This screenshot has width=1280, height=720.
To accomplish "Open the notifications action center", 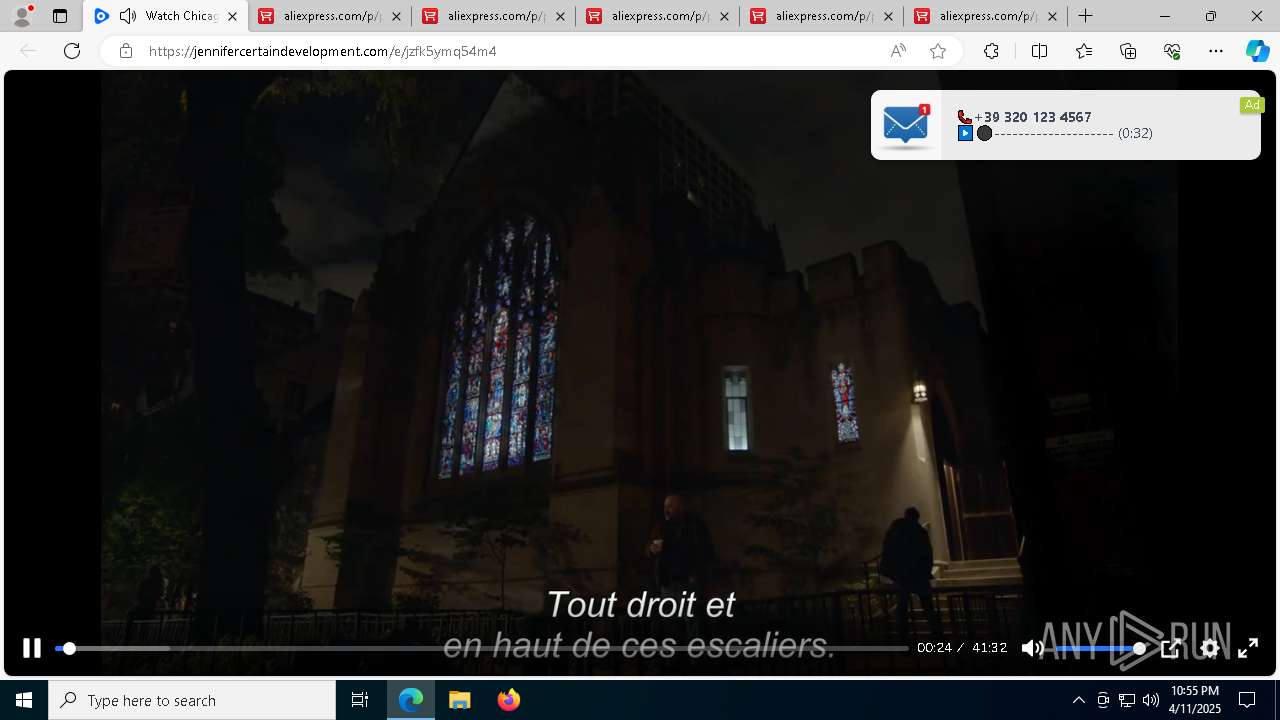I will point(1247,700).
